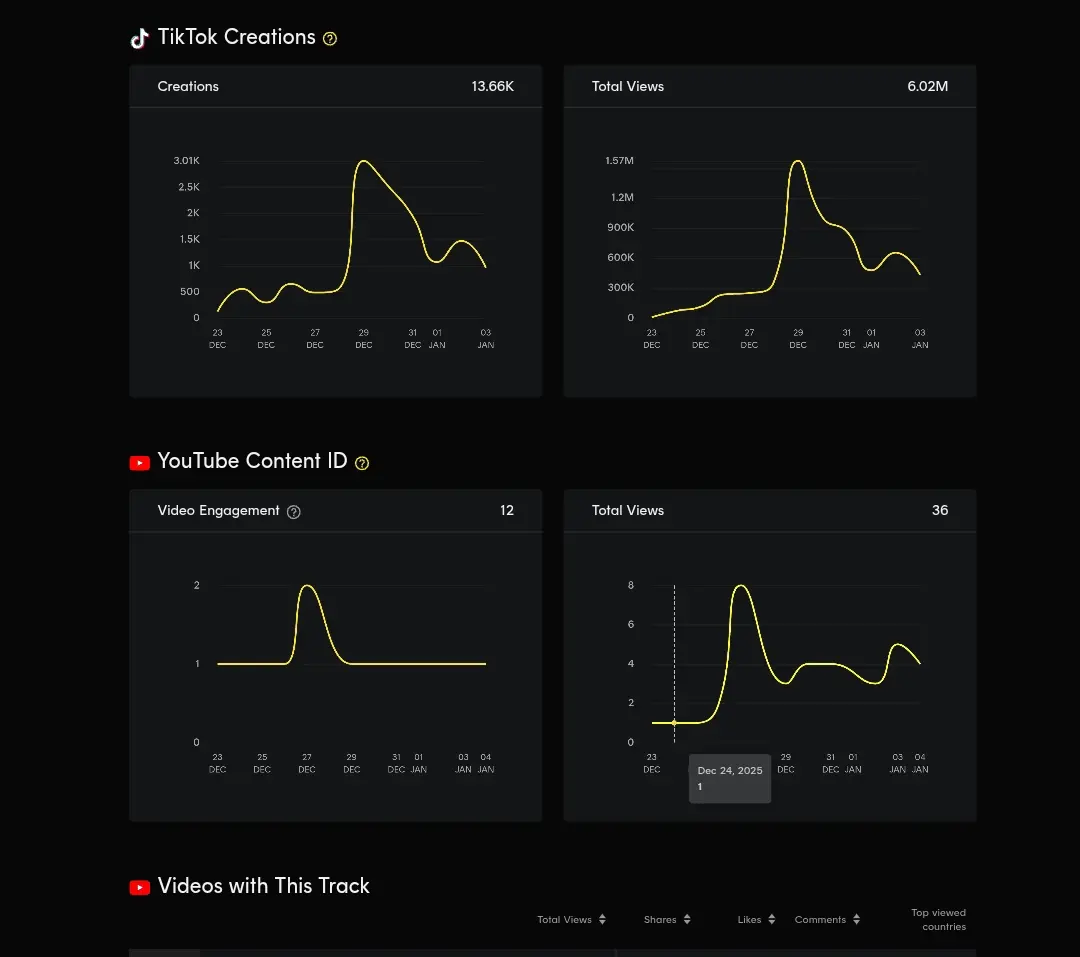Screen dimensions: 1080x957
Task: Click the YouTube Total Views 36 value
Action: pos(939,511)
